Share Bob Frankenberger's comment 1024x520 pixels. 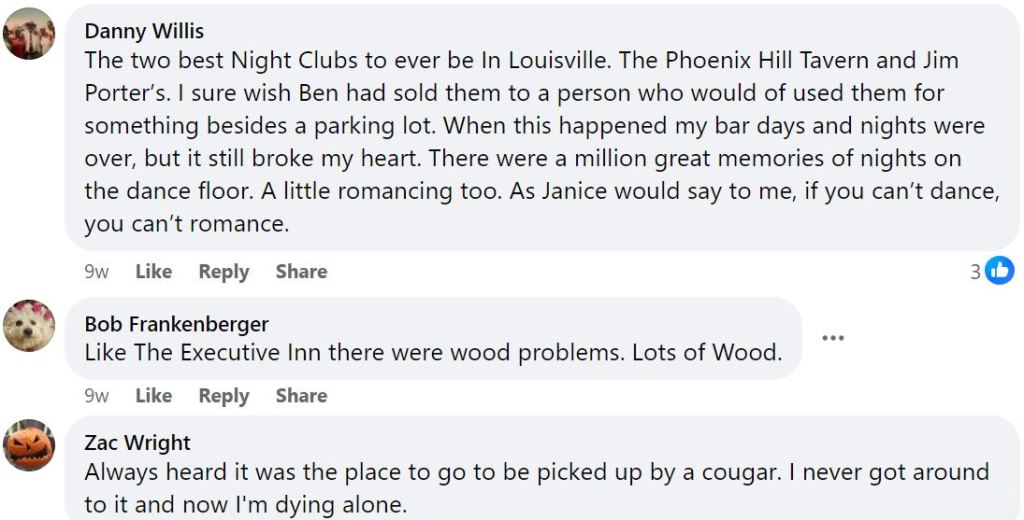click(301, 395)
